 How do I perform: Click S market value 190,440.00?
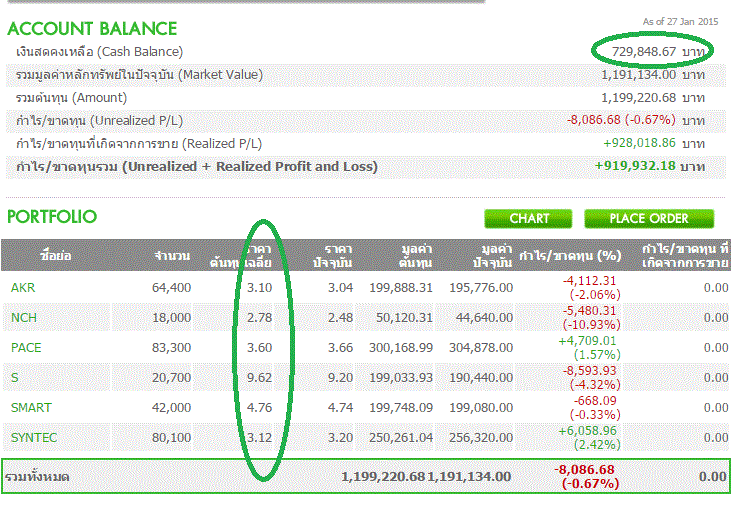[x=481, y=377]
